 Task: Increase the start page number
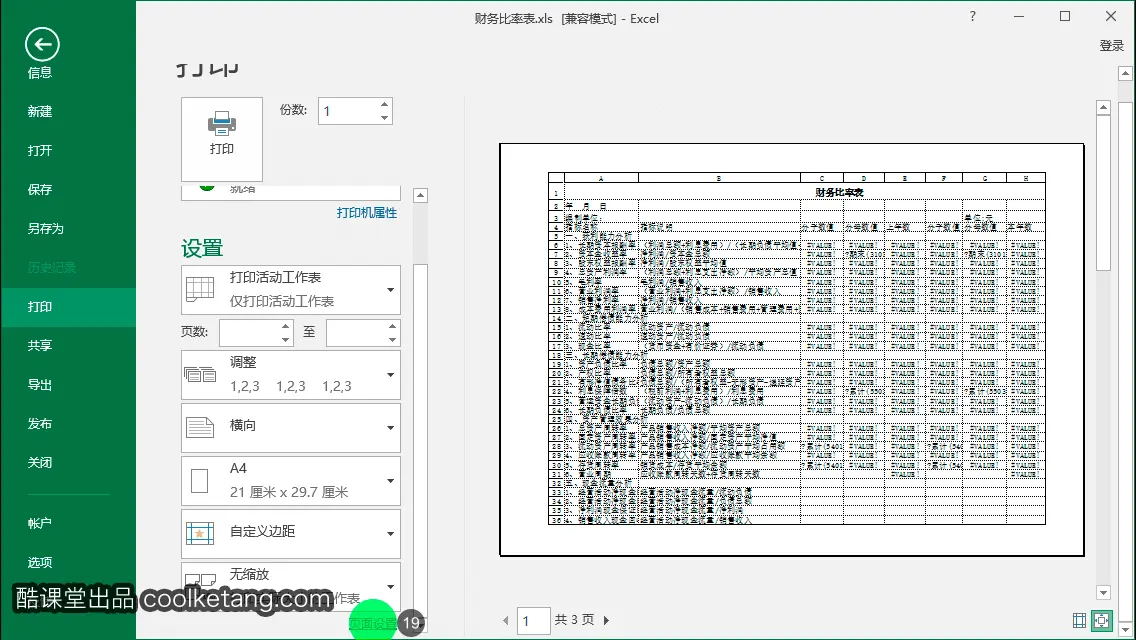tap(285, 326)
